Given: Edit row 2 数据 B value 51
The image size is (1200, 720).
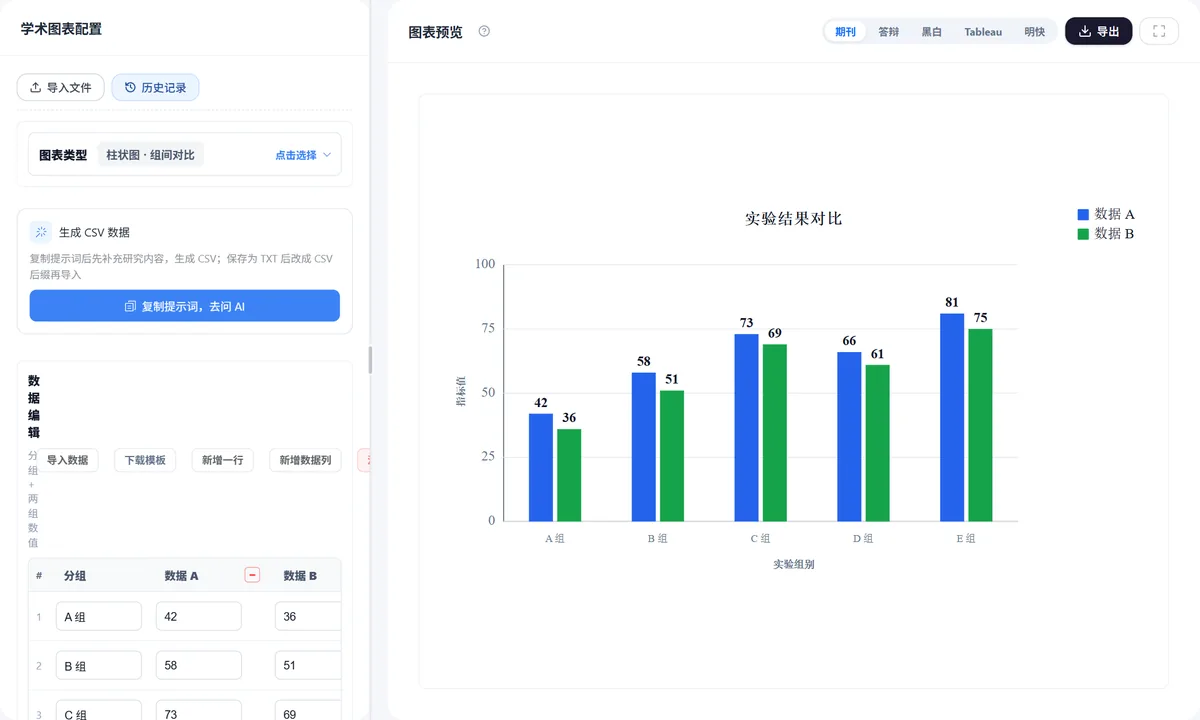Looking at the screenshot, I should (308, 665).
